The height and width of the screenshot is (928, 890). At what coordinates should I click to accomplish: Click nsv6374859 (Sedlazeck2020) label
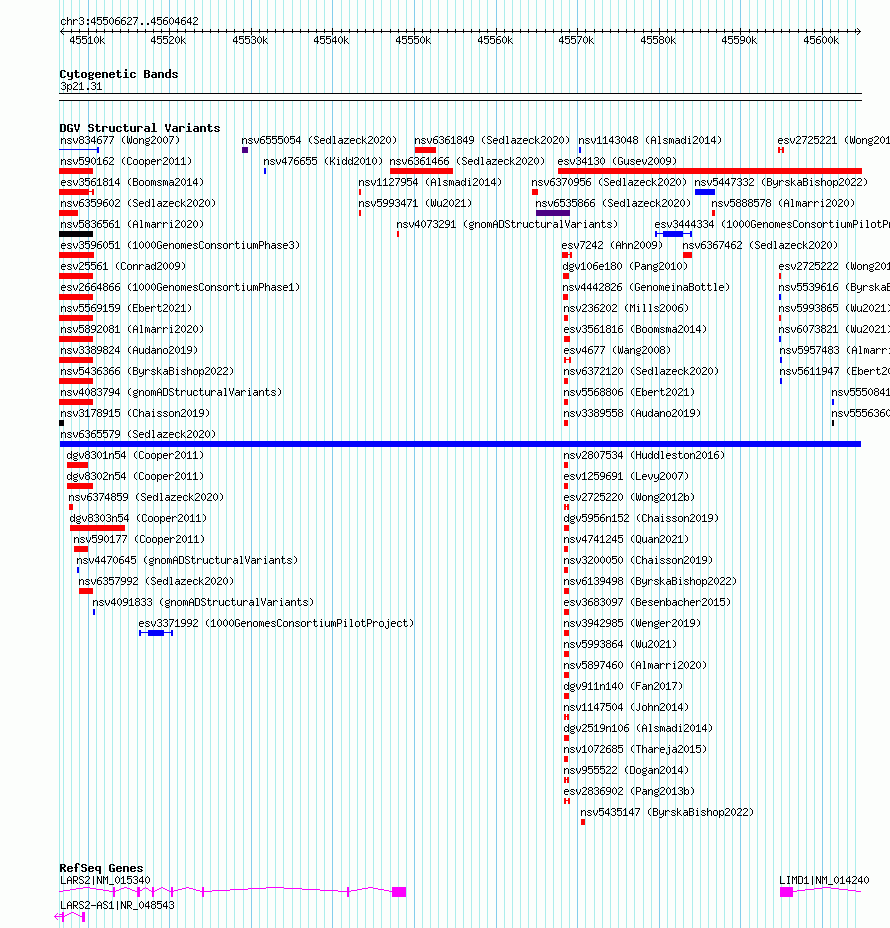146,497
